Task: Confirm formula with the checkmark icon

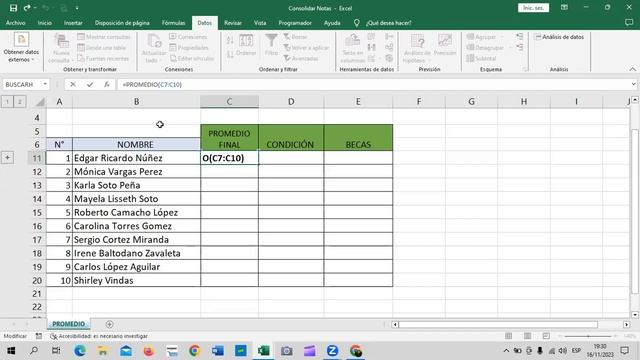Action: [x=90, y=84]
